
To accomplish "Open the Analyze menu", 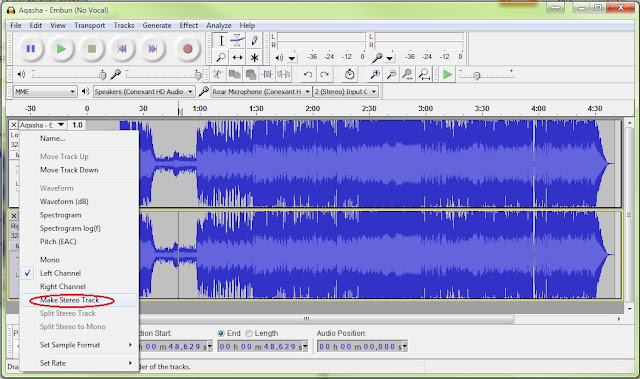I will click(218, 25).
